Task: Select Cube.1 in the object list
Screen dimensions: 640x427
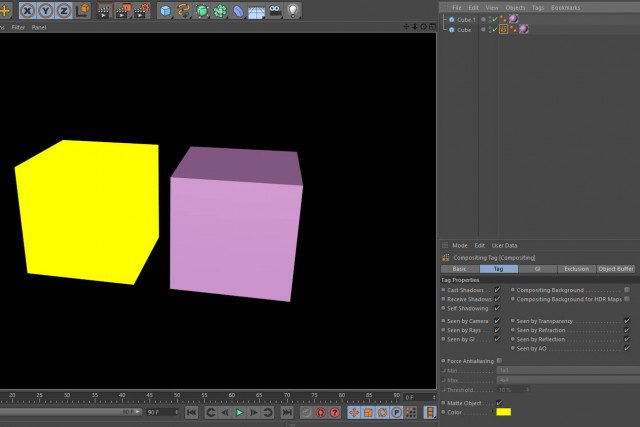Action: click(466, 20)
